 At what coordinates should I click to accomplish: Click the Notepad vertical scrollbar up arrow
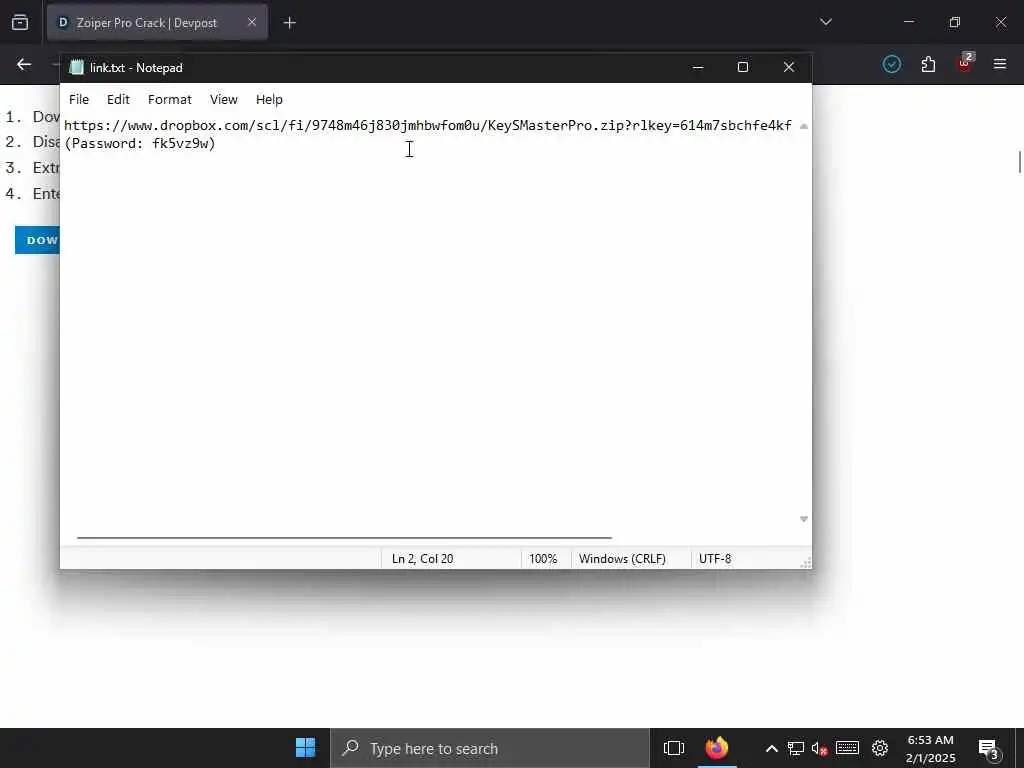[x=804, y=126]
